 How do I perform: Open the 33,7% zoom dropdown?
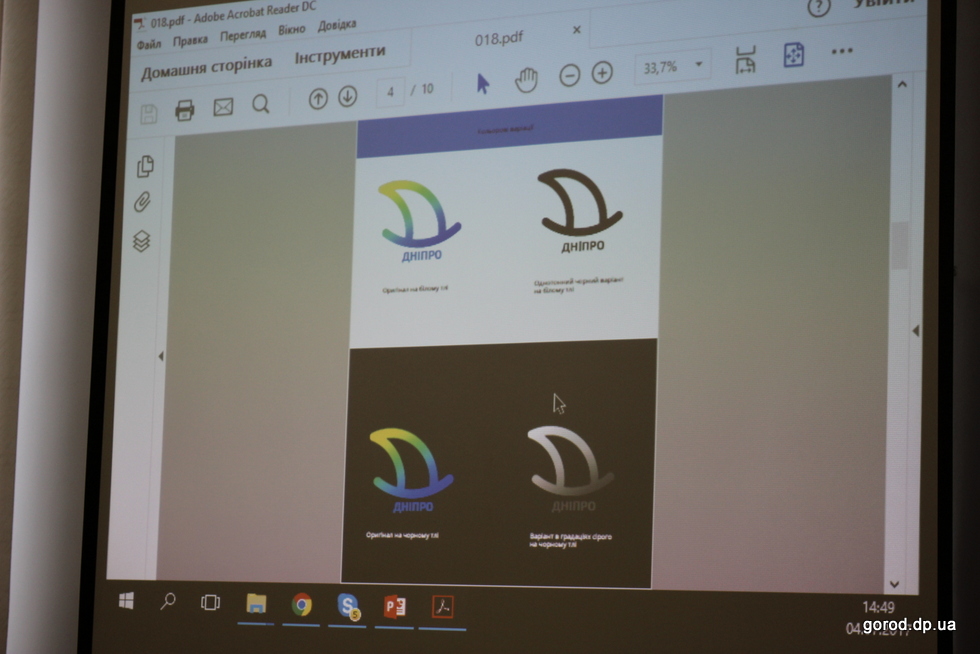[x=672, y=66]
